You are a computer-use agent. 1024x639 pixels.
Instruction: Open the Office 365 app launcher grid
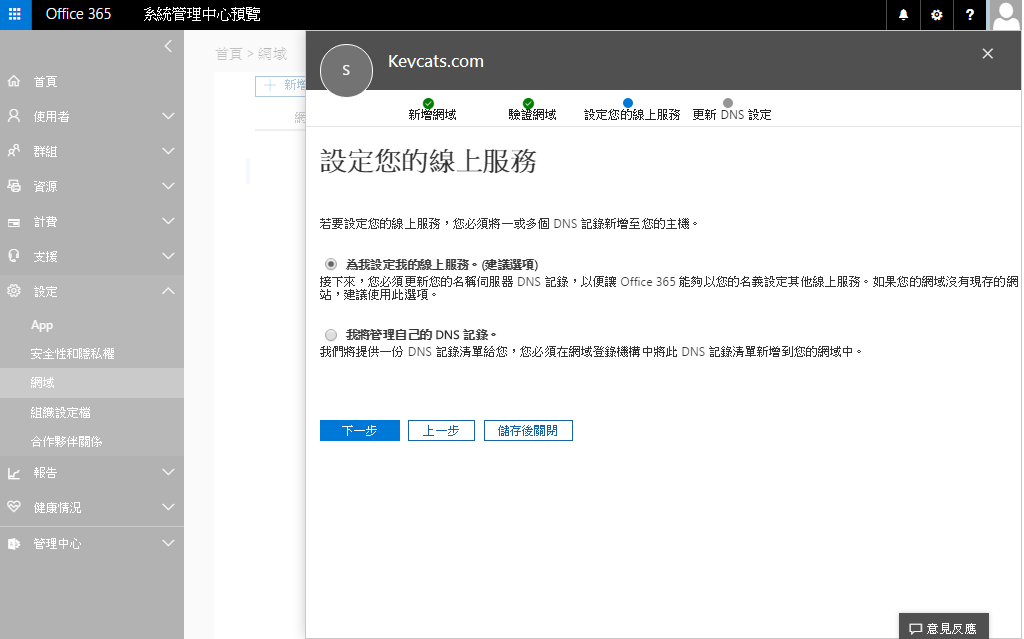click(x=15, y=14)
